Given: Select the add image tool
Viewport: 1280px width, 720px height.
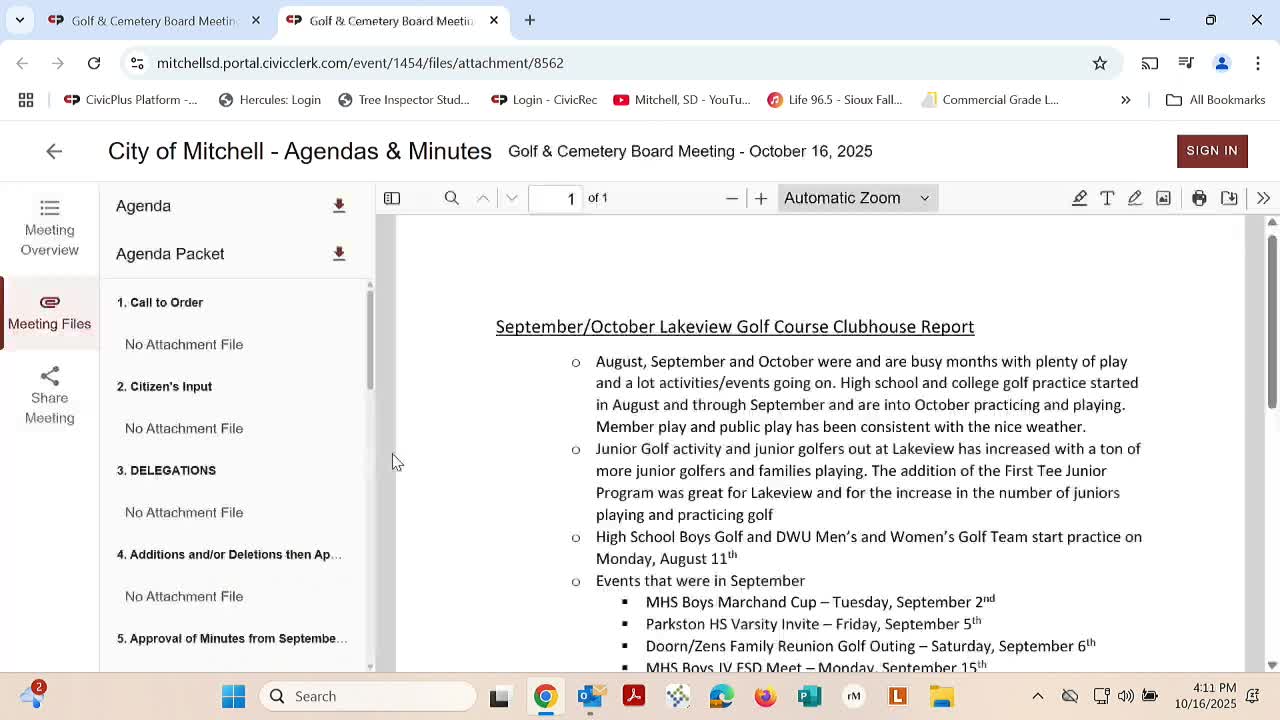Looking at the screenshot, I should pos(1163,198).
